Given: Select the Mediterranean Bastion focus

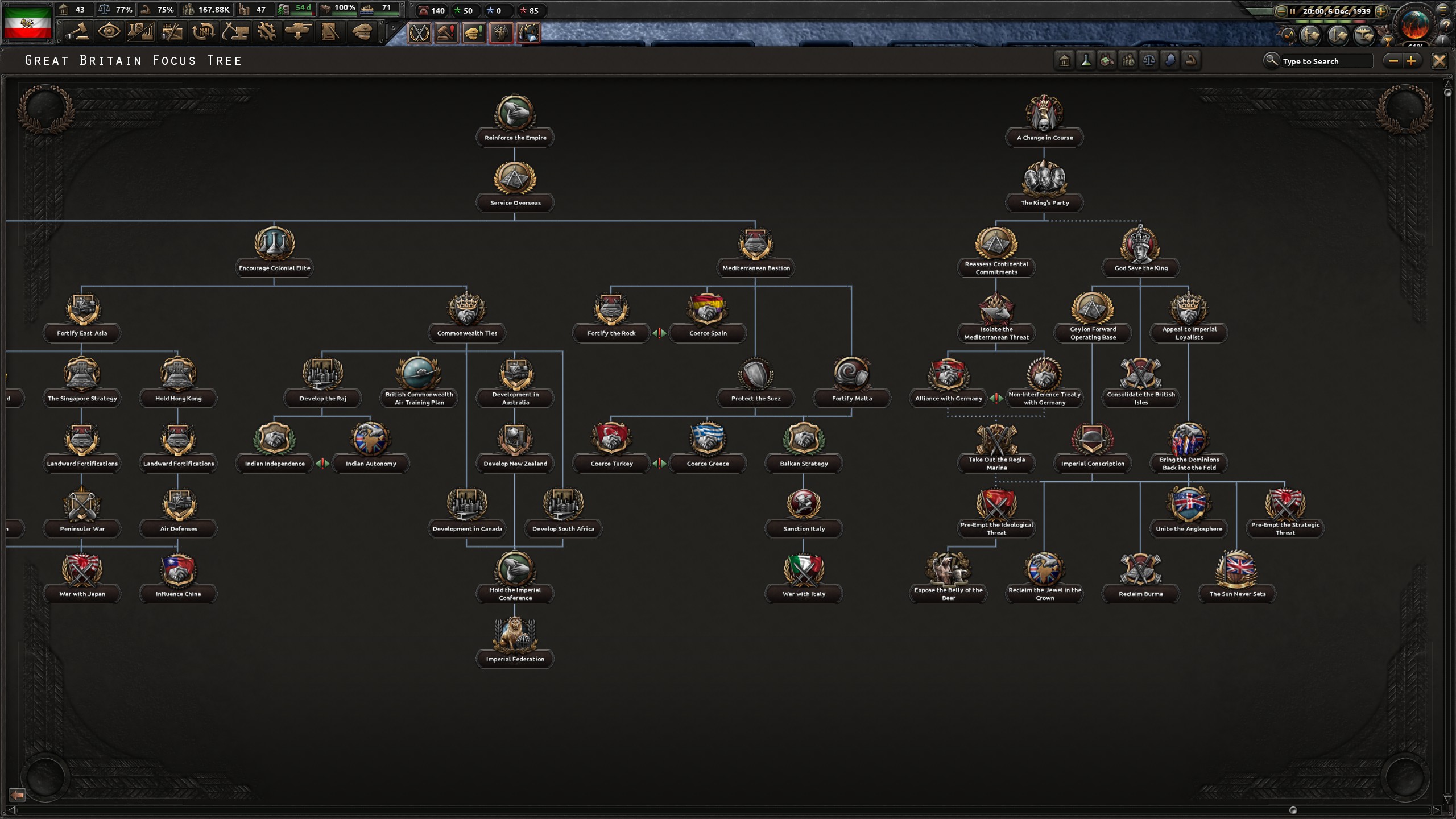Looking at the screenshot, I should pyautogui.click(x=755, y=252).
